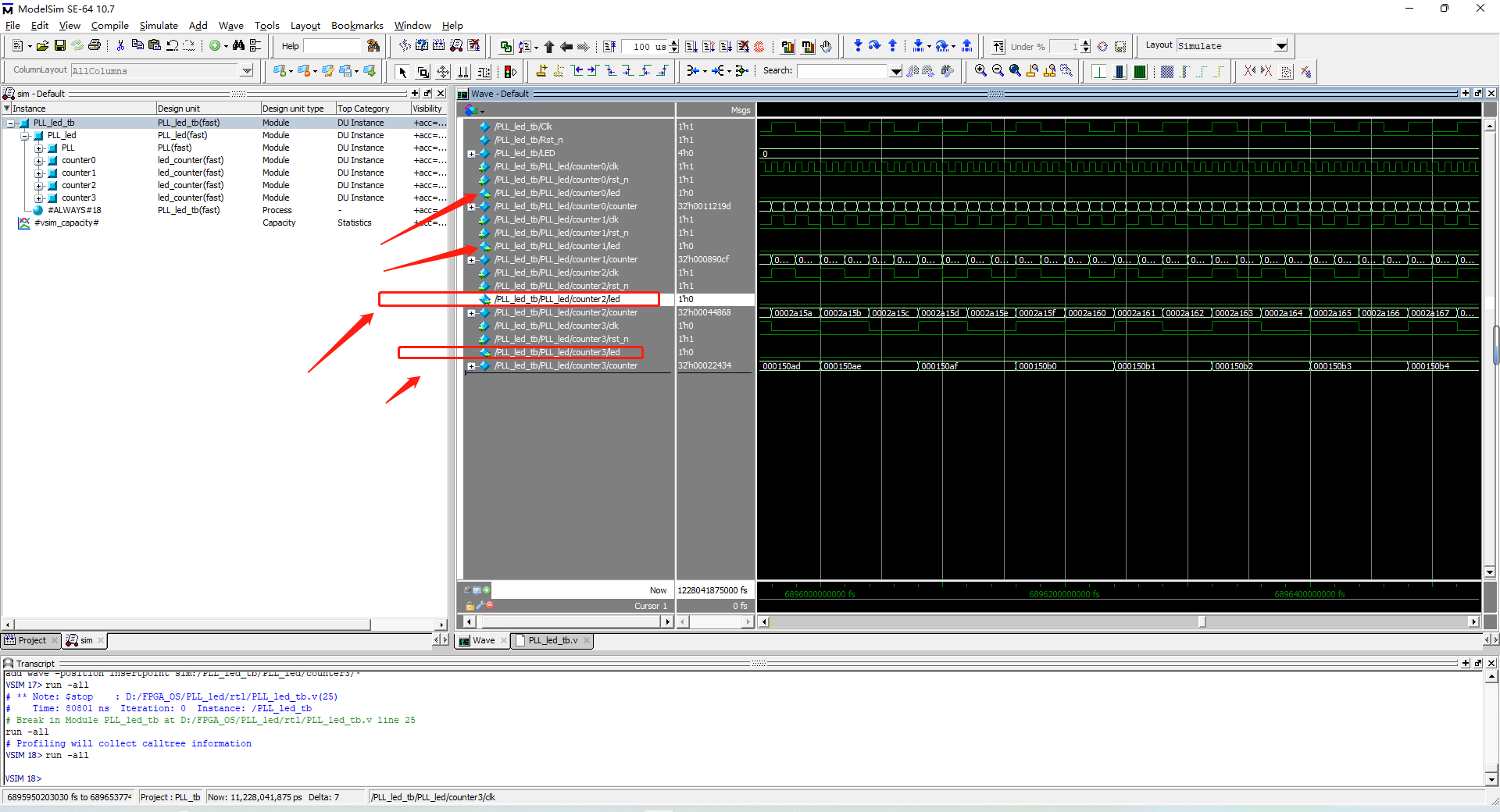Image resolution: width=1500 pixels, height=812 pixels.
Task: Click the Help search input field
Action: click(x=334, y=46)
